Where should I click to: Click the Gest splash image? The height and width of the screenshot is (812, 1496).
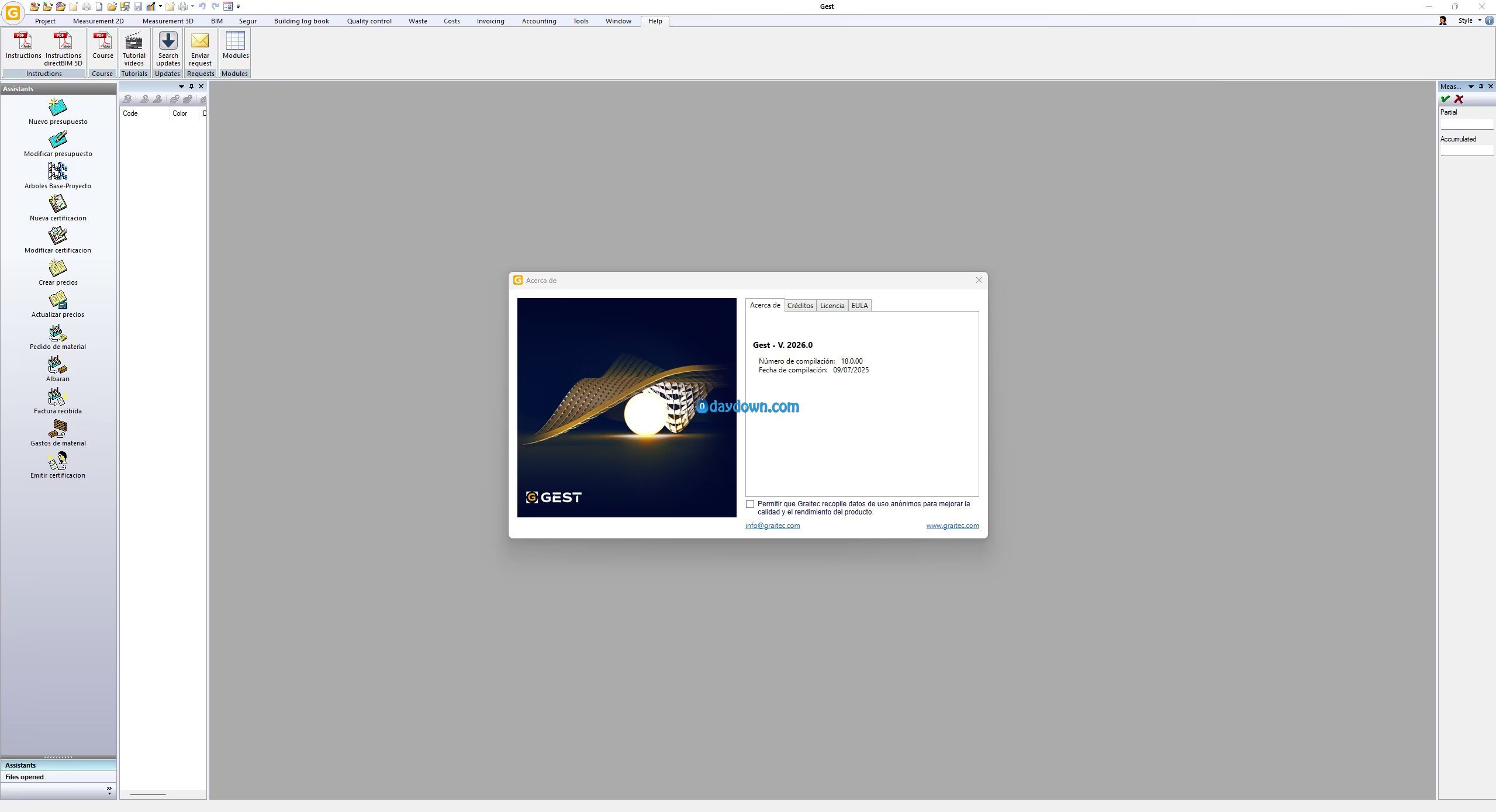(627, 407)
